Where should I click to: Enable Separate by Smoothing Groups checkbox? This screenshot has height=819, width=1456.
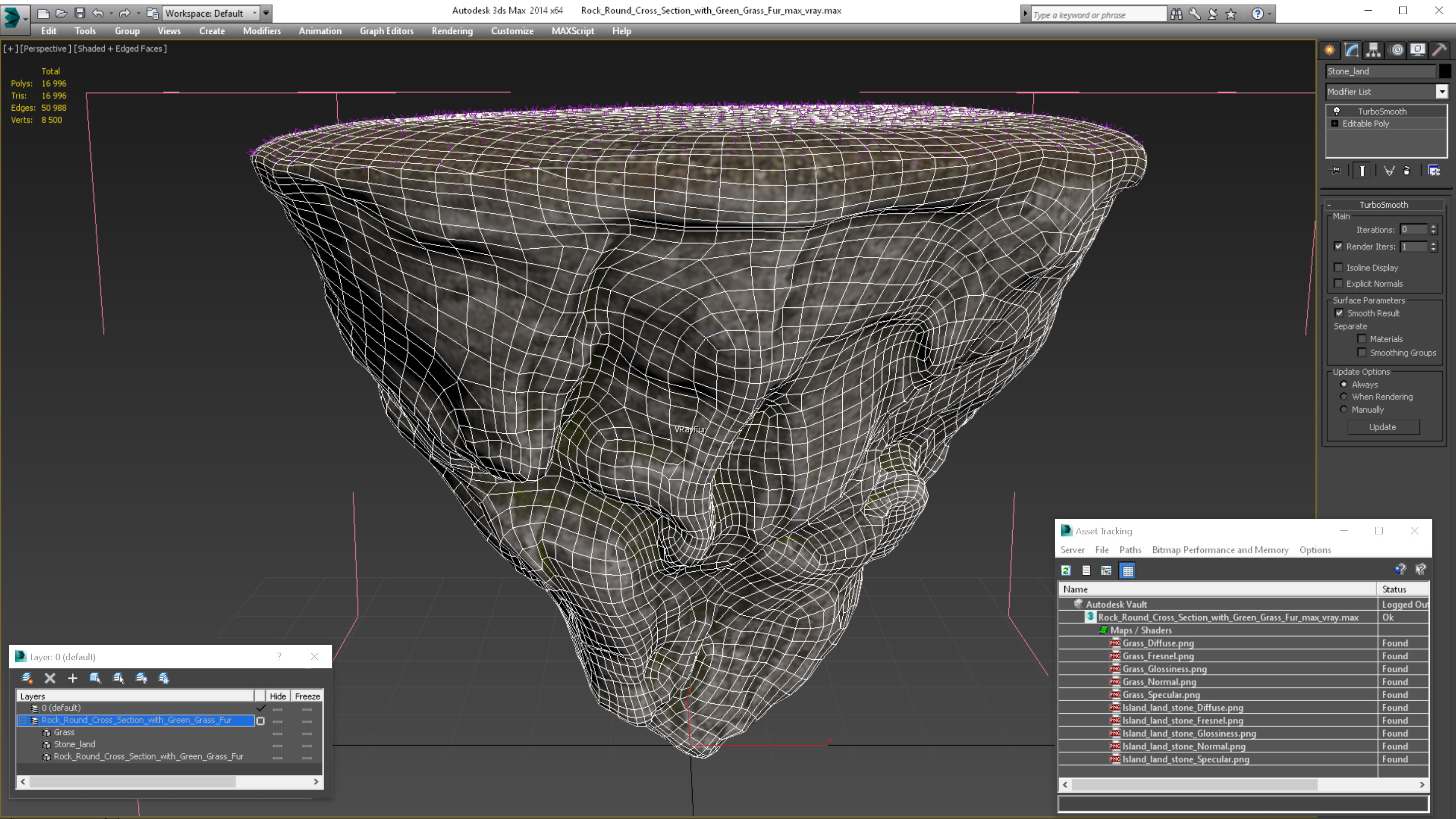pos(1362,352)
